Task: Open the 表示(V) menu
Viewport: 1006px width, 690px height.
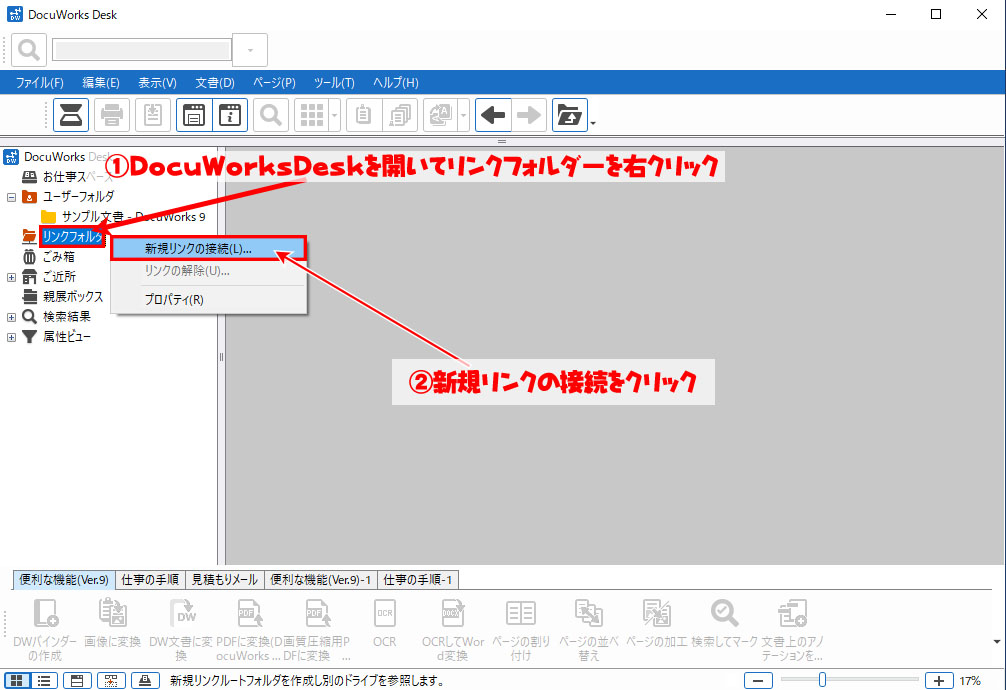Action: coord(157,83)
